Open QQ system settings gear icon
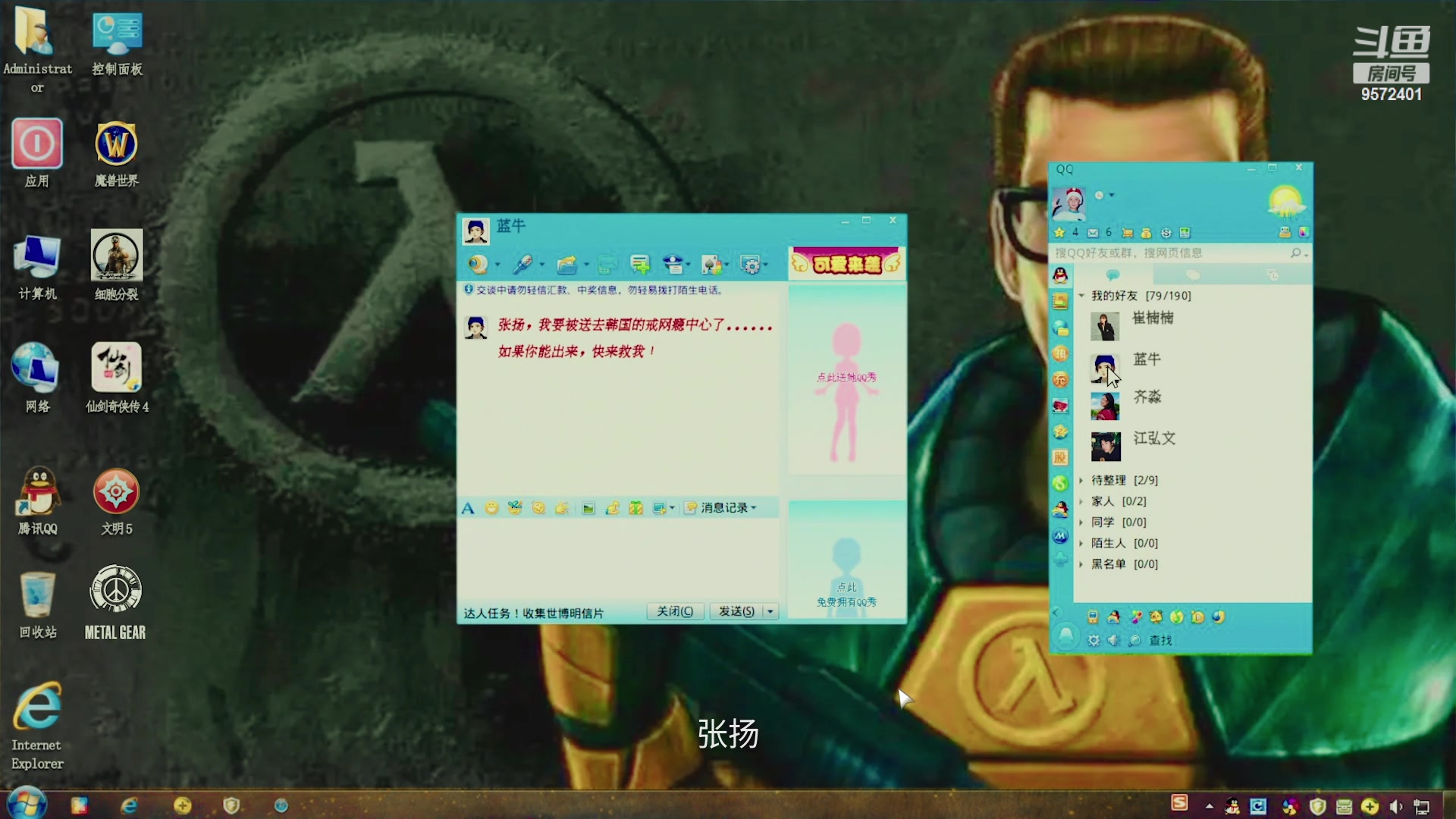1456x819 pixels. click(1094, 640)
